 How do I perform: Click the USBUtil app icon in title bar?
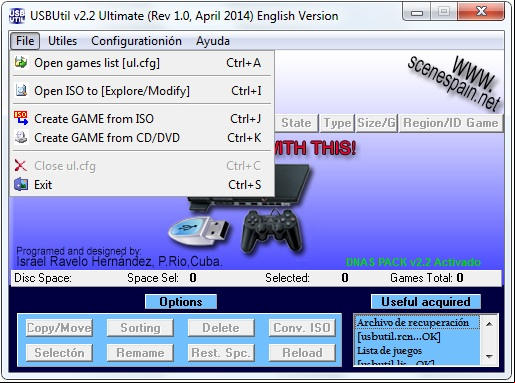17,16
